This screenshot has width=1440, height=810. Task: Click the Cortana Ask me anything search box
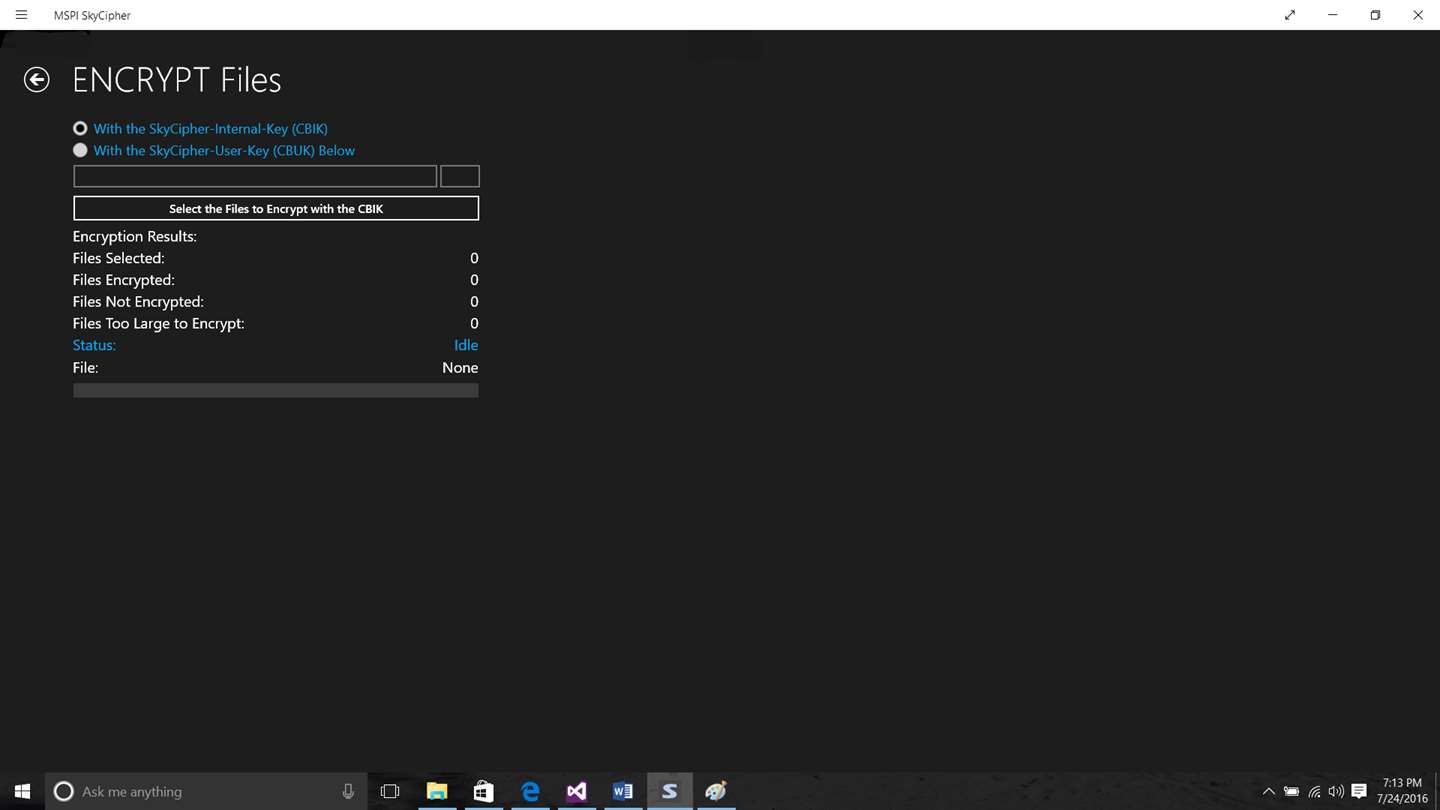207,791
